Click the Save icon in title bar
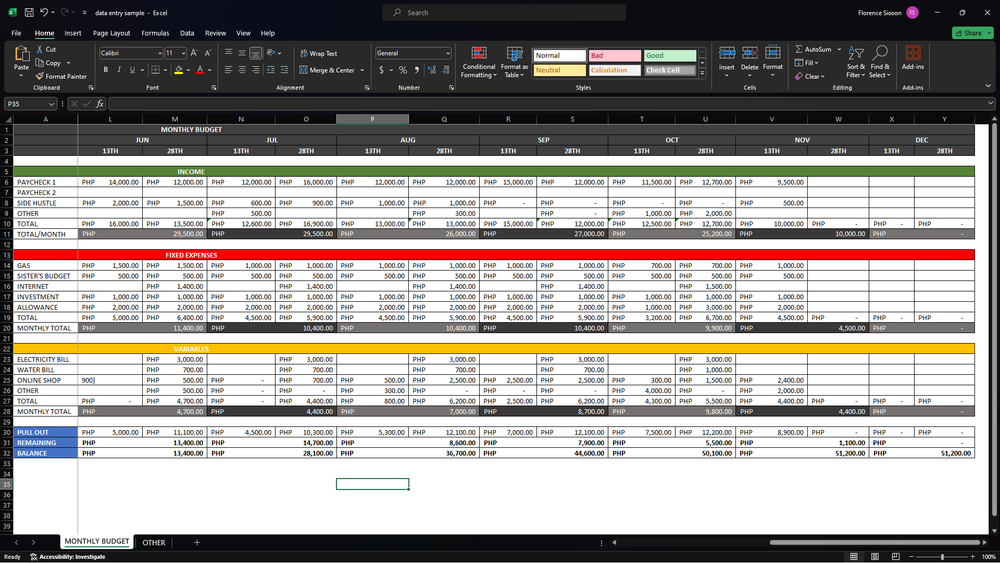This screenshot has width=1000, height=563. (x=29, y=12)
